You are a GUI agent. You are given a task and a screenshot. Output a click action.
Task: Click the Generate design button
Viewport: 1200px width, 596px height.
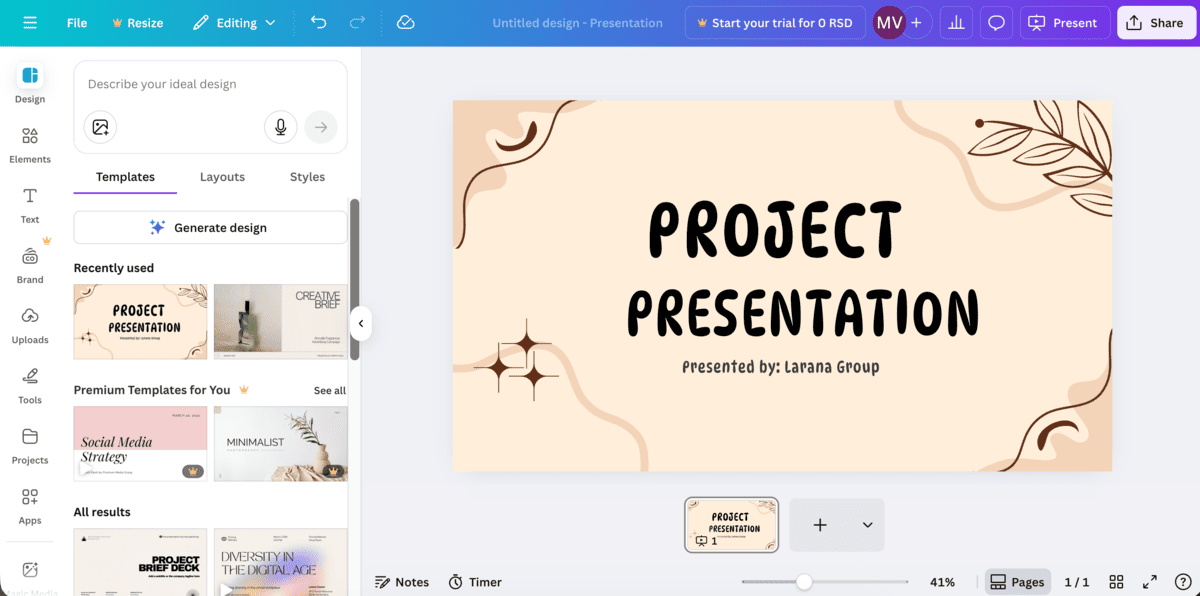coord(210,227)
